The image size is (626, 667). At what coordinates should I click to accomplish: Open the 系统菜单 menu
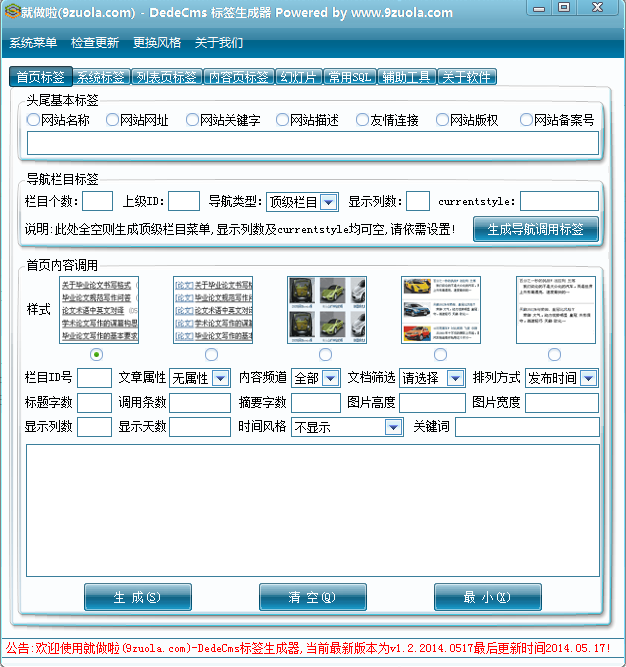click(33, 43)
